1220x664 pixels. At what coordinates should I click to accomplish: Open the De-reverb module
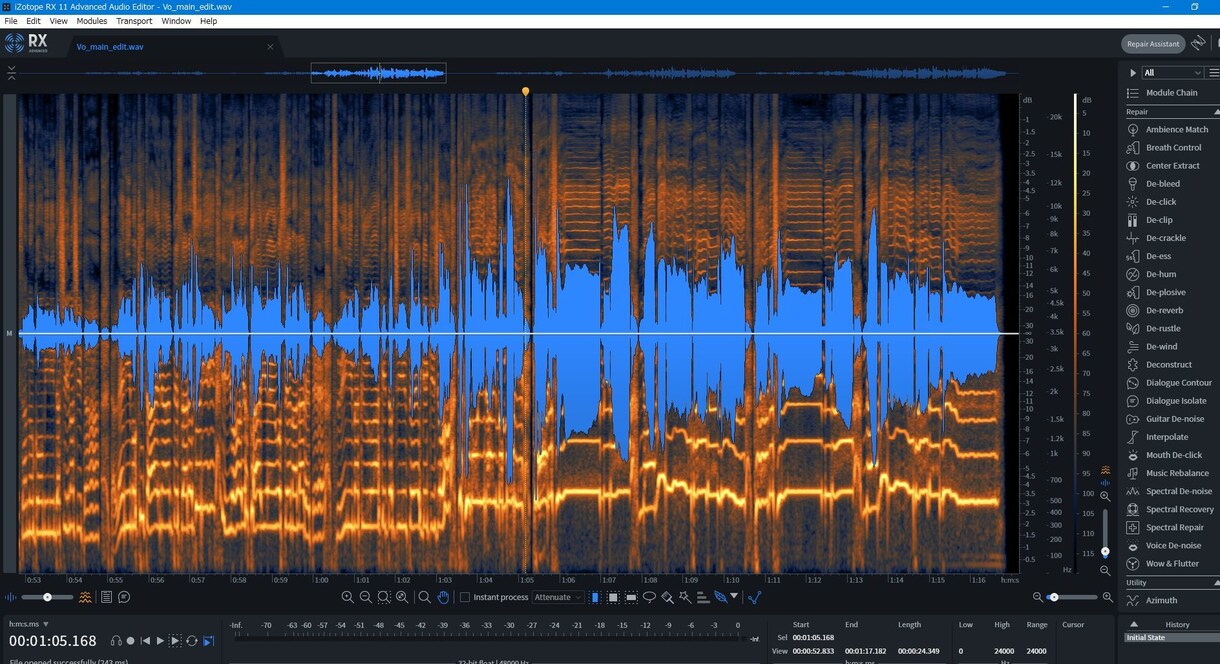tap(1163, 310)
